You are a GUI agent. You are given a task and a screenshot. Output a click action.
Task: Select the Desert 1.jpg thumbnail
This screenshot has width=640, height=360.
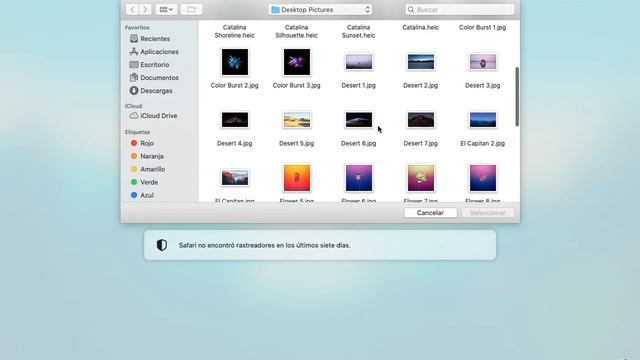[359, 62]
